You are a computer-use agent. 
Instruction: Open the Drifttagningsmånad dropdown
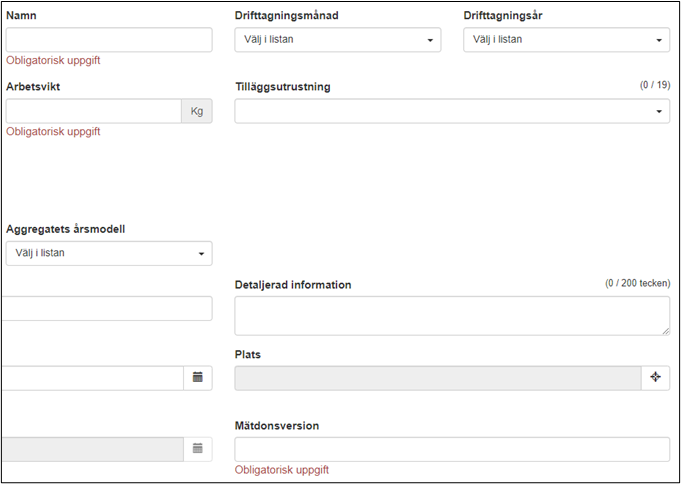click(338, 40)
